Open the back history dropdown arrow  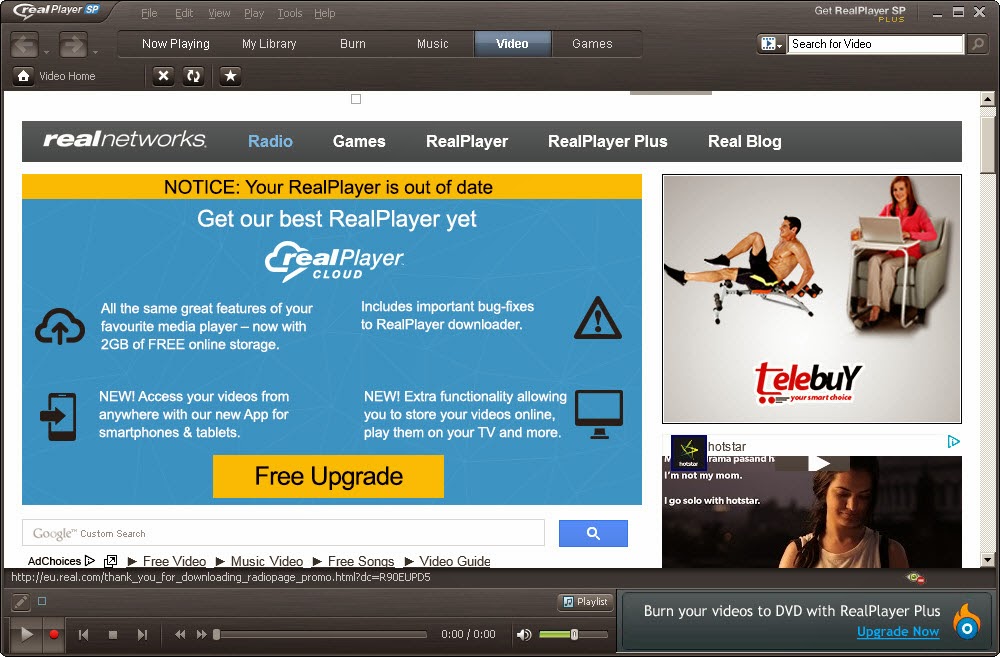pyautogui.click(x=47, y=52)
